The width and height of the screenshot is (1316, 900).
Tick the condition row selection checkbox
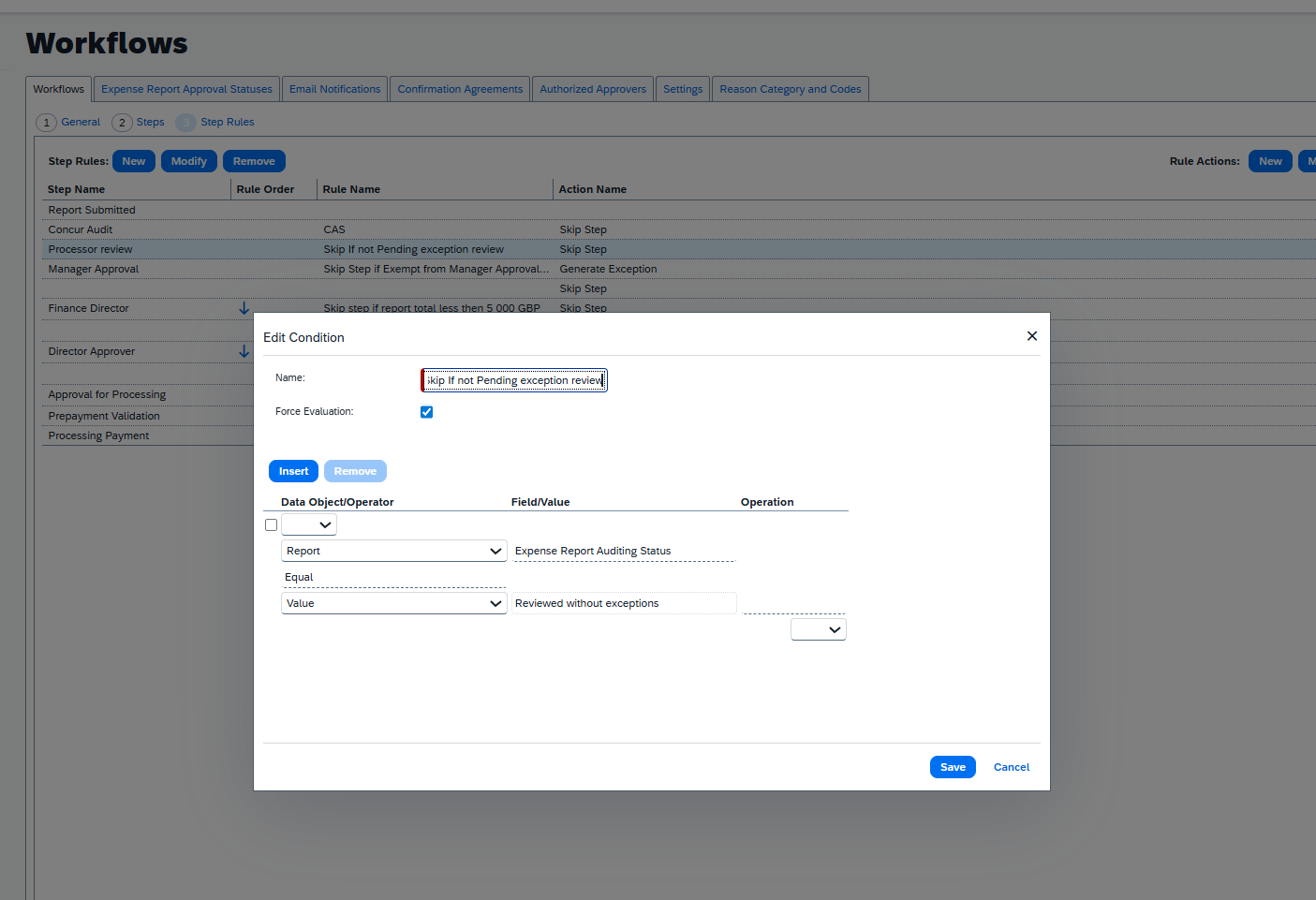(271, 525)
